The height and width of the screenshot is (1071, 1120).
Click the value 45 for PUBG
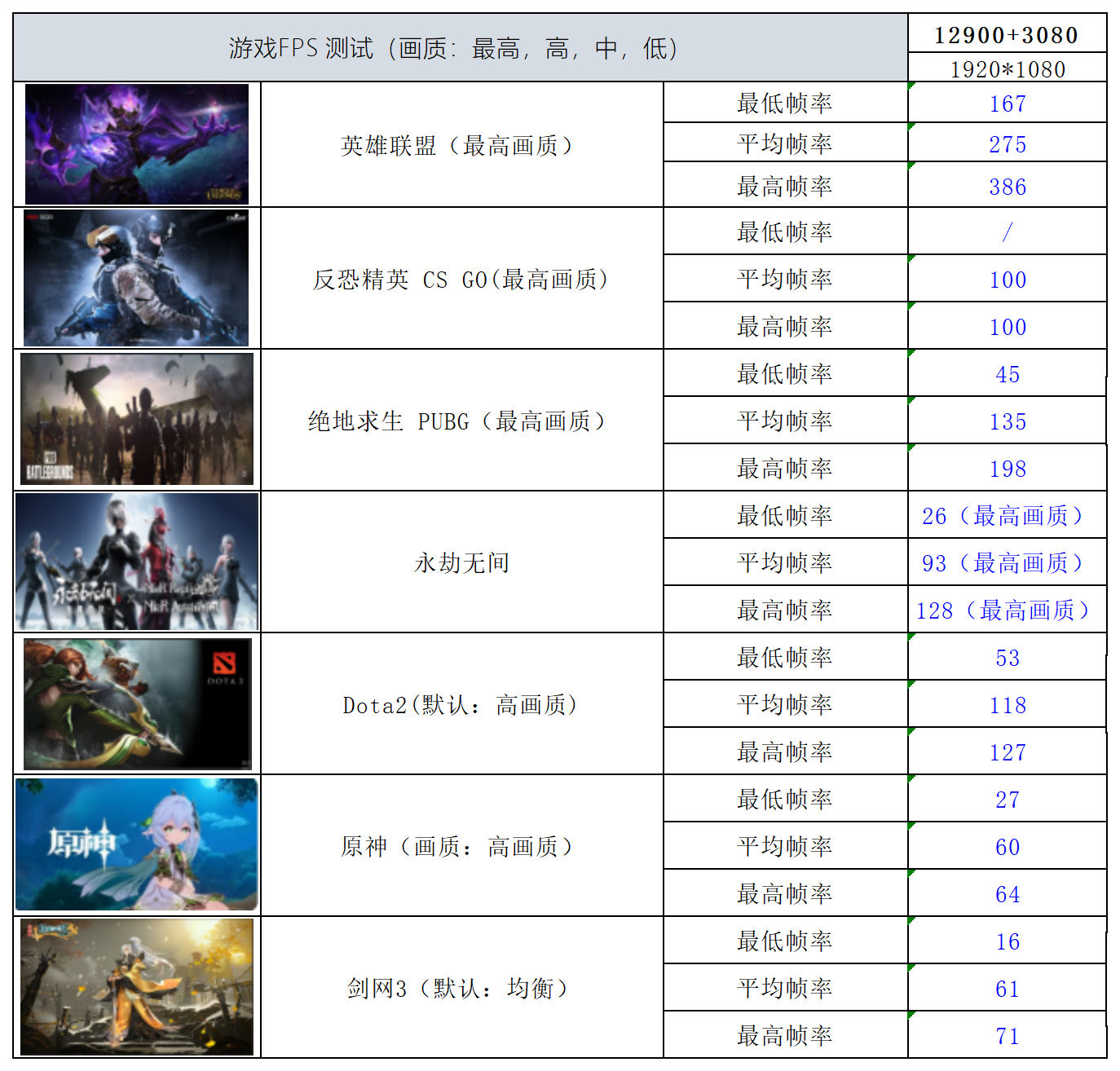click(x=1008, y=373)
